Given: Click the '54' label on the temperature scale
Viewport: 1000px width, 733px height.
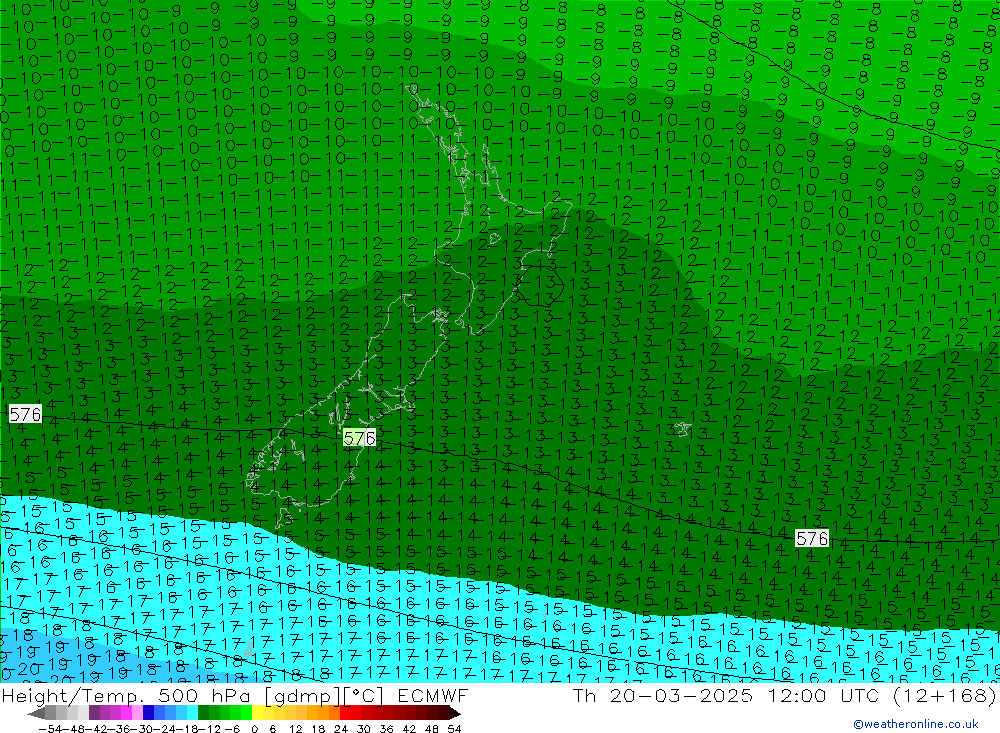Looking at the screenshot, I should (x=454, y=729).
